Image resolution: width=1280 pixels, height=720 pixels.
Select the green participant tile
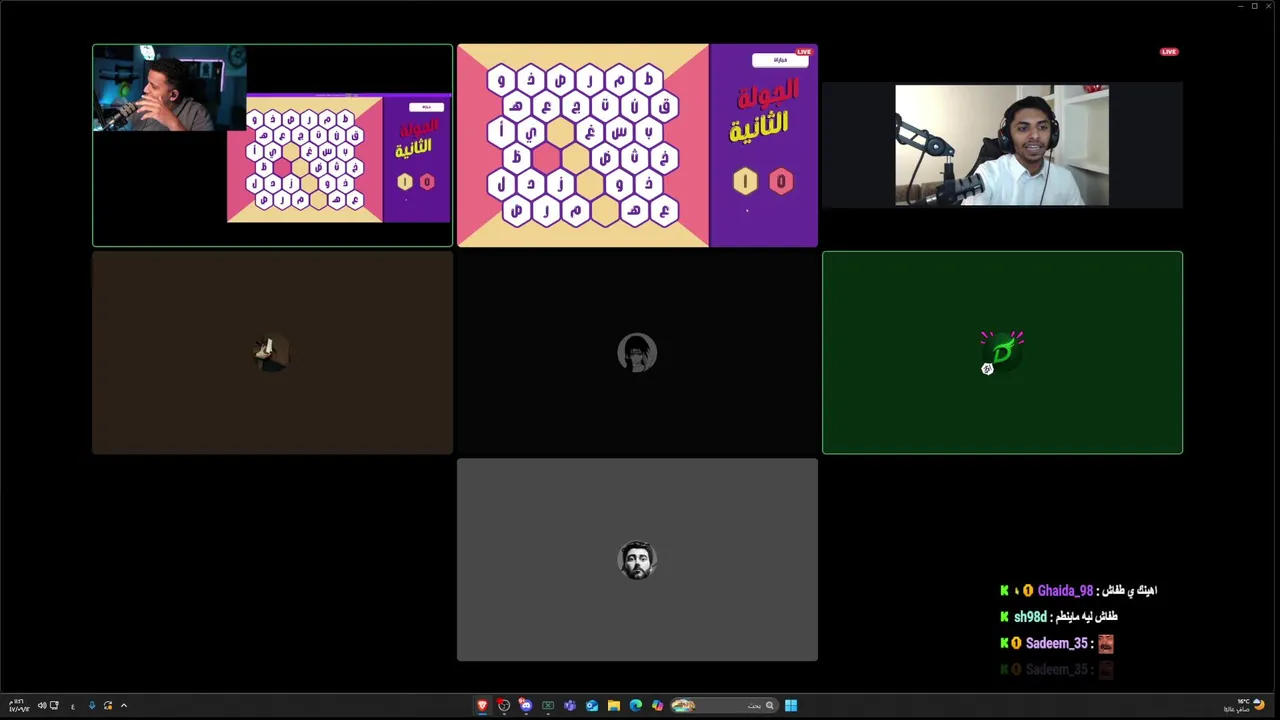[1002, 352]
